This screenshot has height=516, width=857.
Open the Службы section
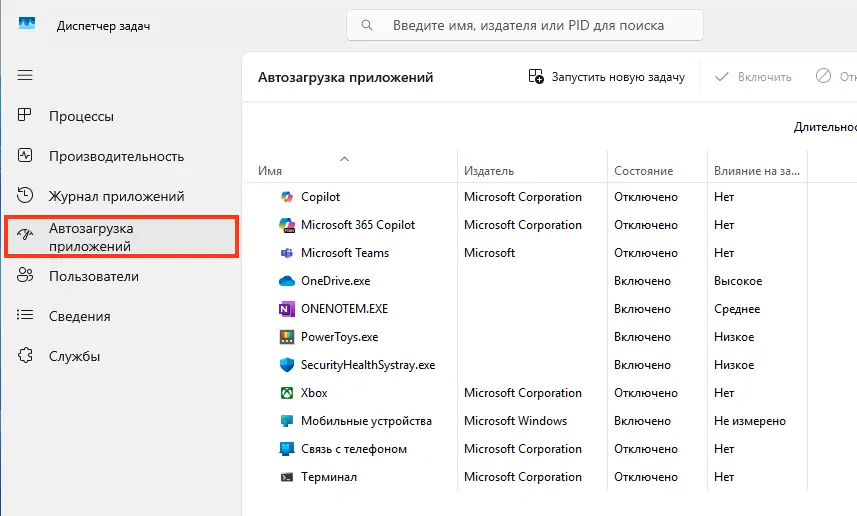coord(74,356)
